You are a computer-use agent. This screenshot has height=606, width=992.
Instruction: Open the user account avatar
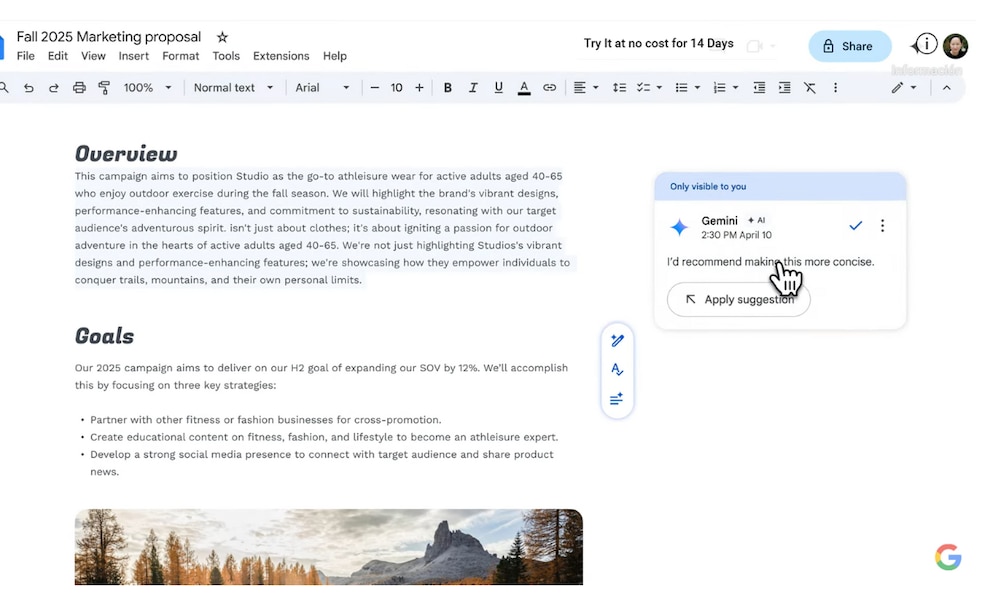955,46
